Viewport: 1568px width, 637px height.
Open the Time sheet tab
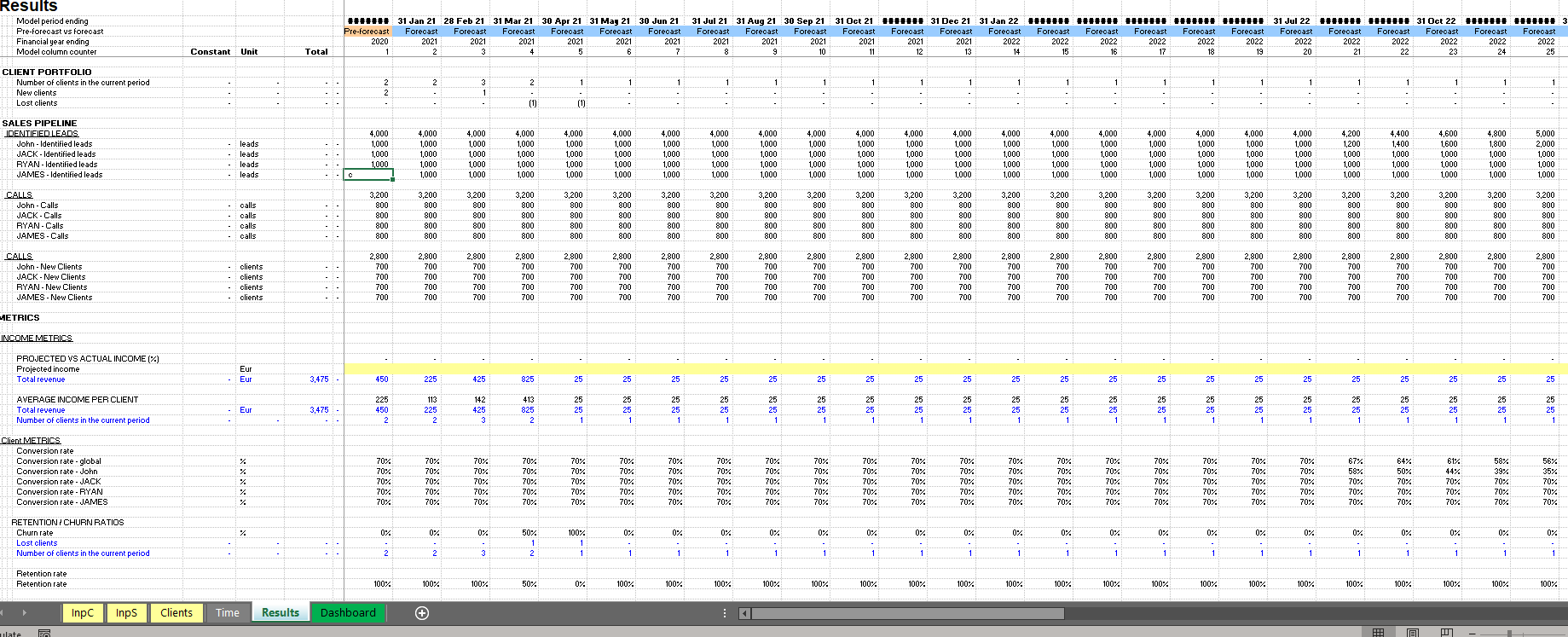click(x=228, y=612)
